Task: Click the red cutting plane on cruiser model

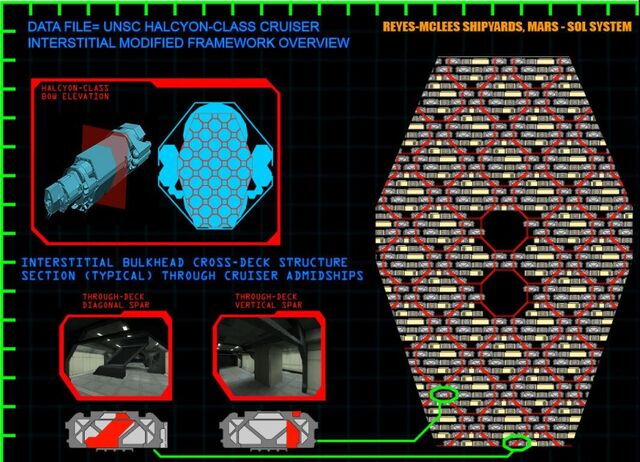Action: pos(105,167)
